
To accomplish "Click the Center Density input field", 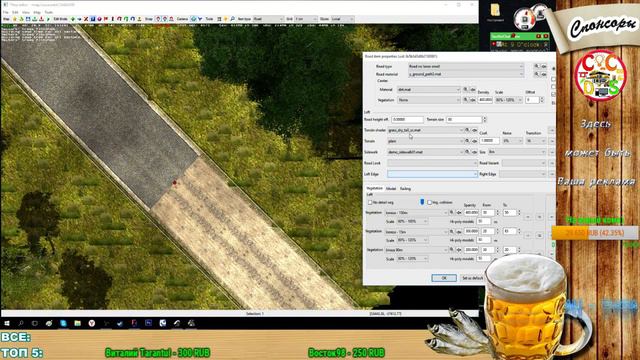I will tap(485, 100).
